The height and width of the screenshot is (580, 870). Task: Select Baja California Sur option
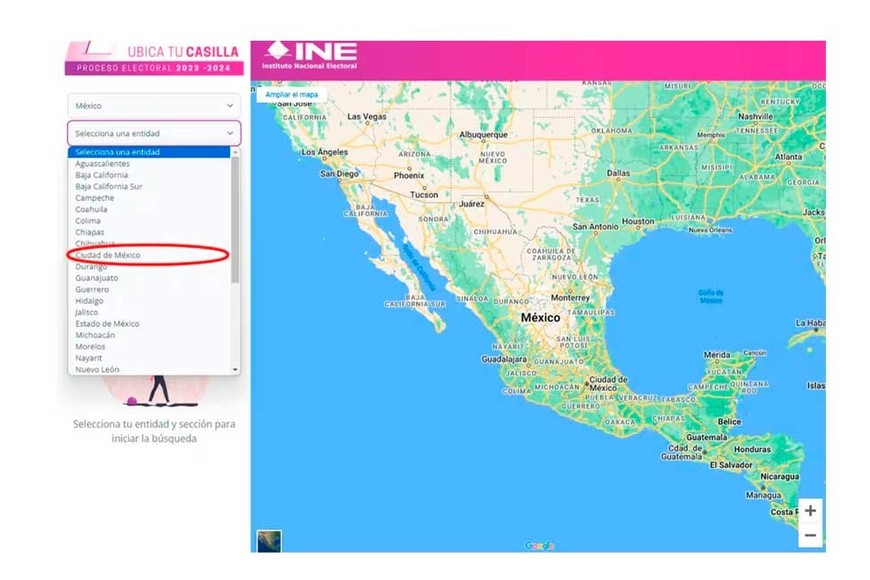click(109, 186)
